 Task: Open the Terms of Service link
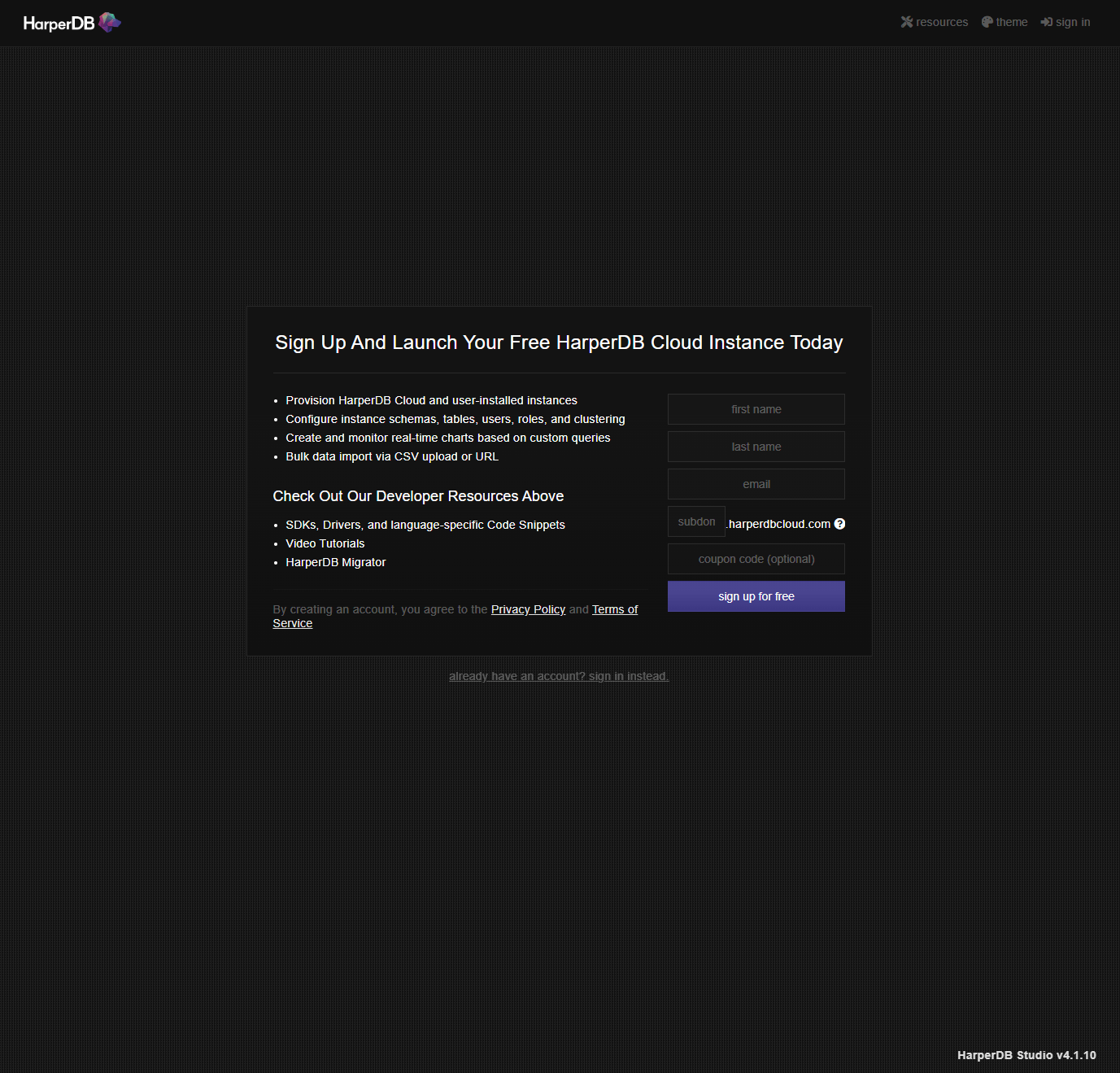pyautogui.click(x=455, y=616)
